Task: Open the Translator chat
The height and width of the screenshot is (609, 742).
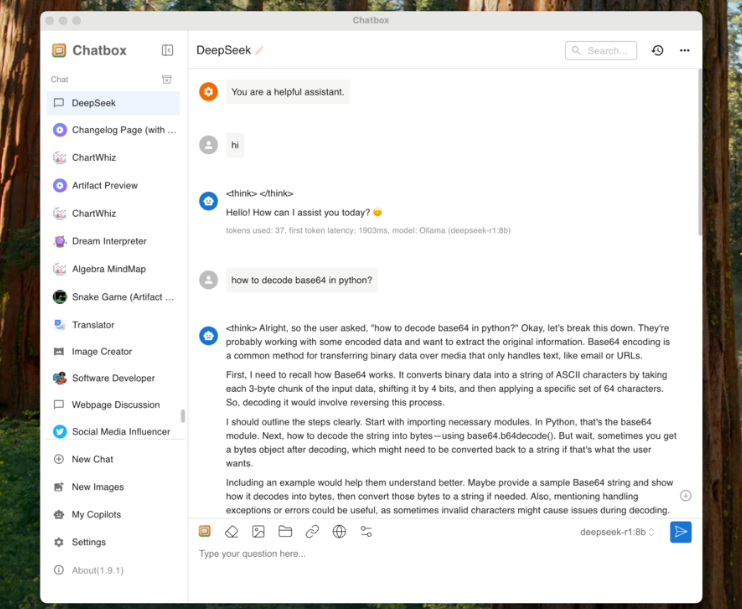Action: click(x=113, y=325)
